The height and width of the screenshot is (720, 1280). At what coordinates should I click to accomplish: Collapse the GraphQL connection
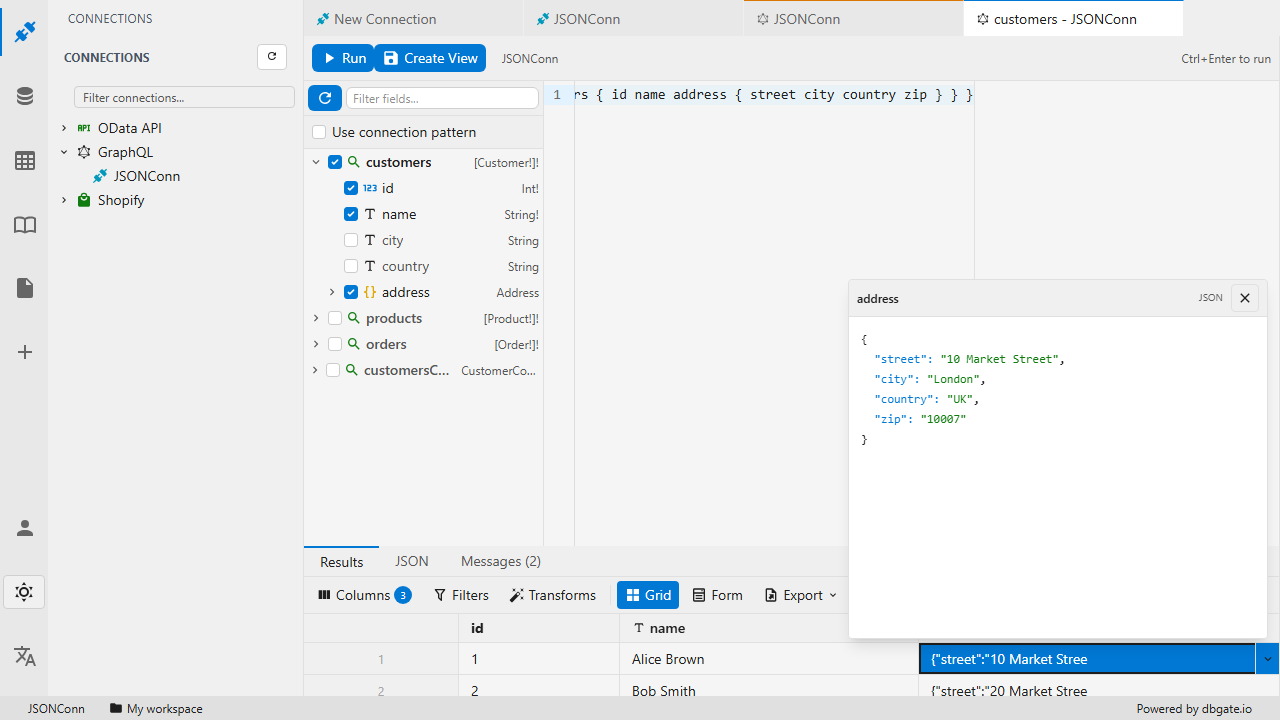click(64, 152)
